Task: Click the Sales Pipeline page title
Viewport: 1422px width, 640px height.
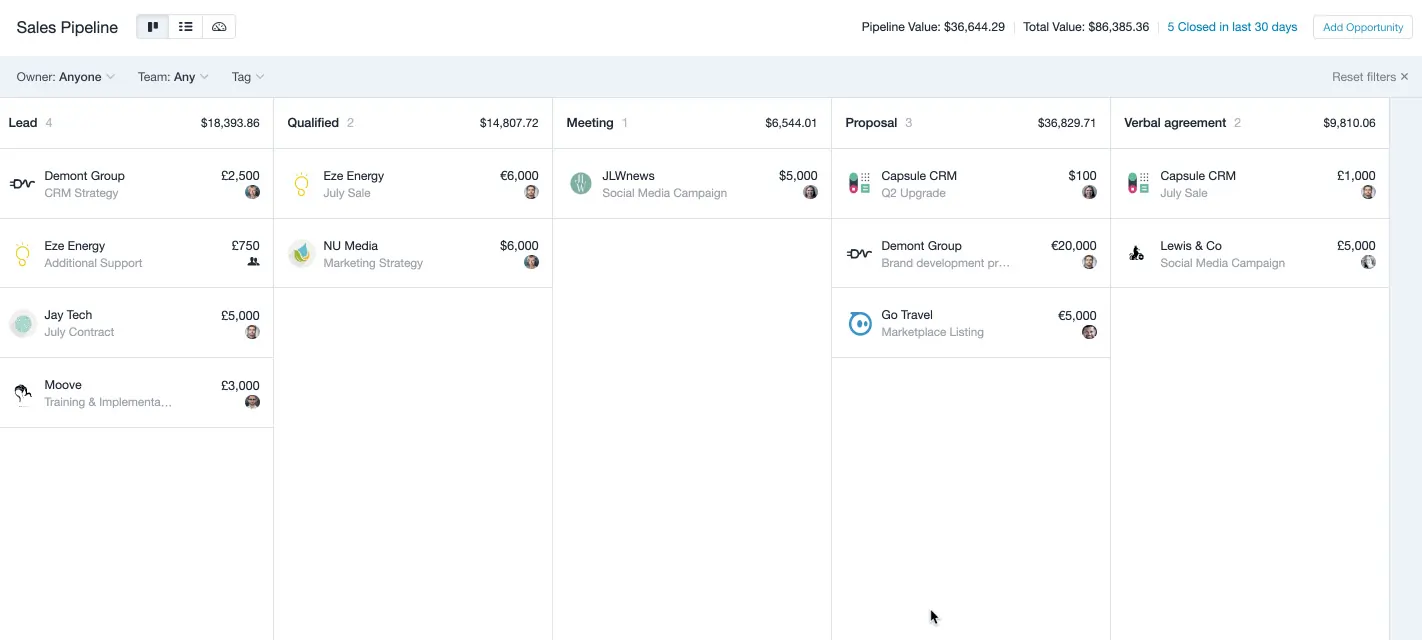Action: (67, 27)
